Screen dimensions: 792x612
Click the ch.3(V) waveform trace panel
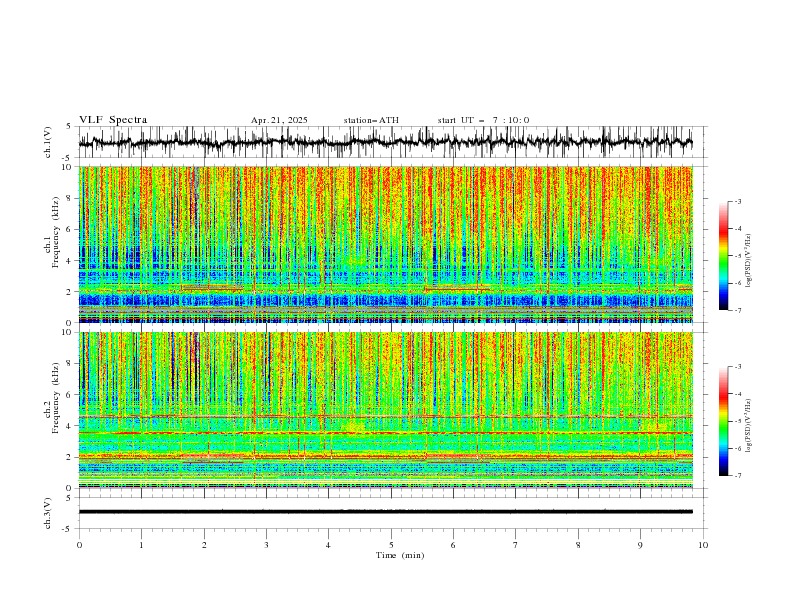[392, 513]
